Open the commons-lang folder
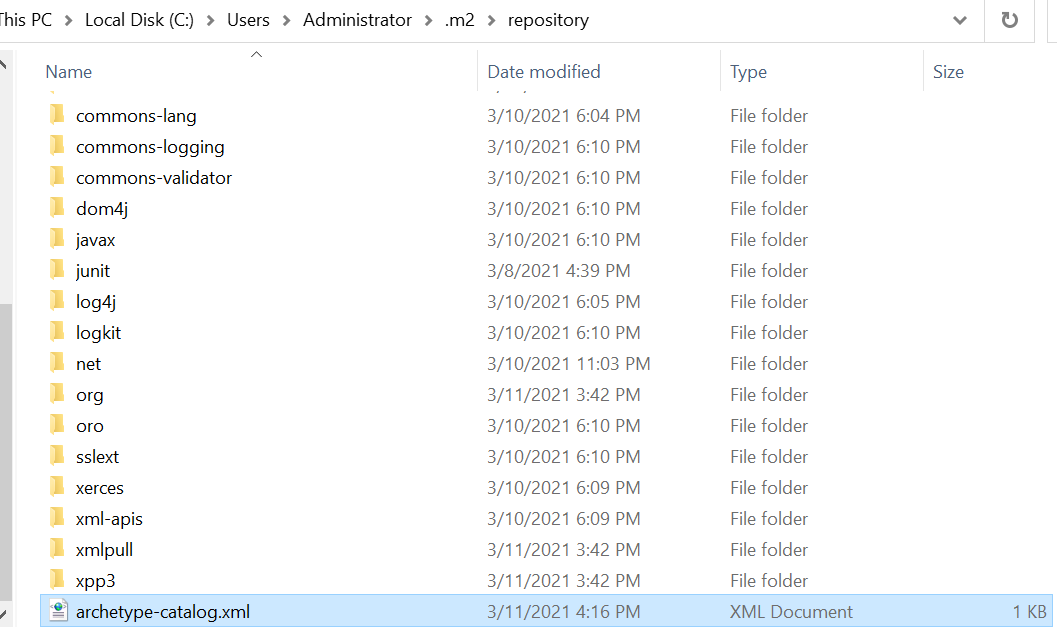 (136, 115)
